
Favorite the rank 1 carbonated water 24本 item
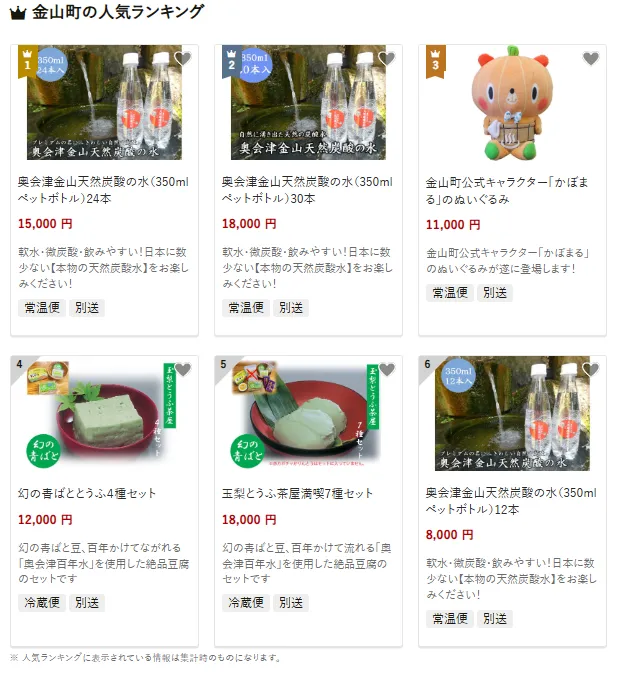(183, 58)
